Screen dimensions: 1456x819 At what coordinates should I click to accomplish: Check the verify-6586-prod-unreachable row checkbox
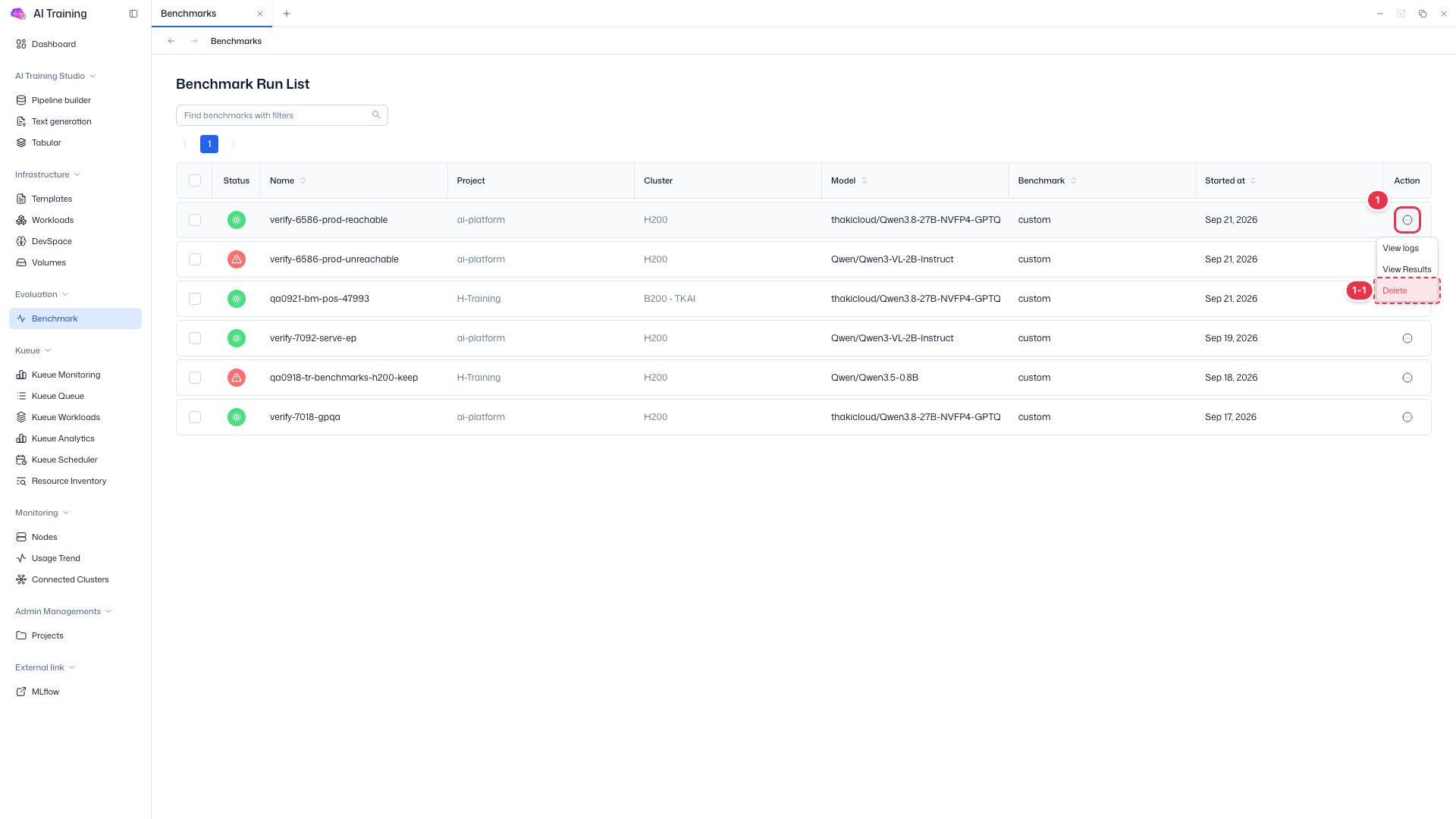click(195, 259)
